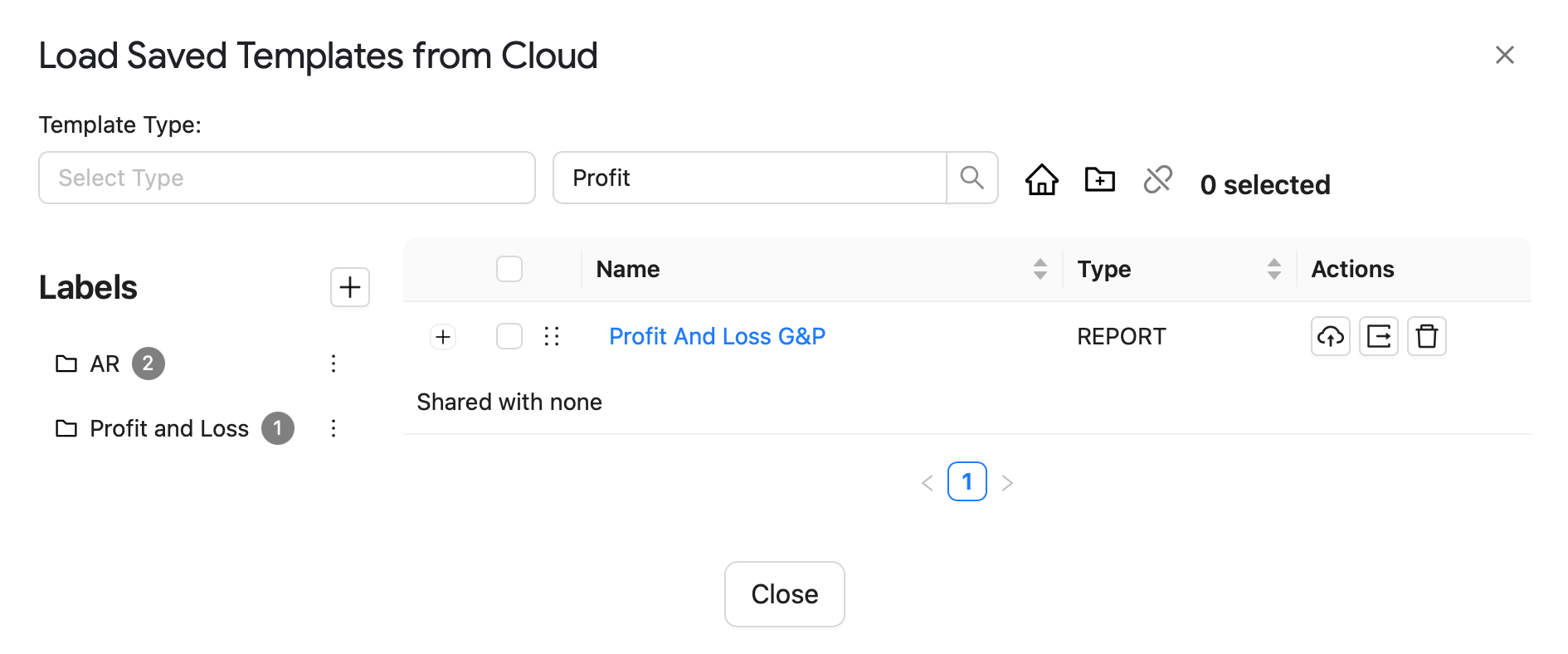The image size is (1568, 654).
Task: Click the export icon in Actions column
Action: pyautogui.click(x=1379, y=336)
